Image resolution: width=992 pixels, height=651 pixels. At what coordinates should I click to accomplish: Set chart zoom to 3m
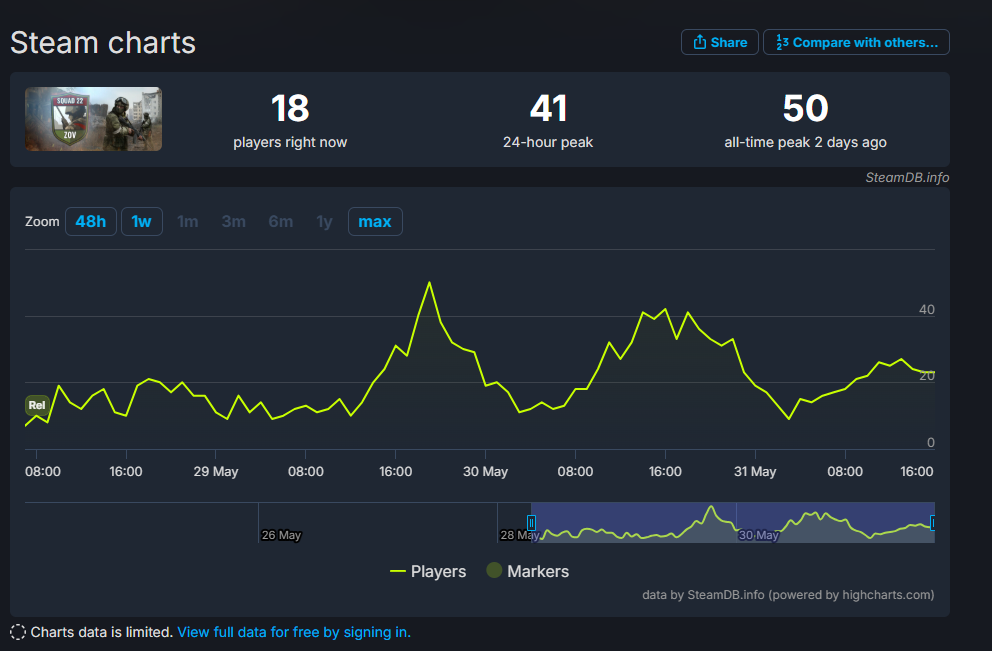(x=233, y=221)
